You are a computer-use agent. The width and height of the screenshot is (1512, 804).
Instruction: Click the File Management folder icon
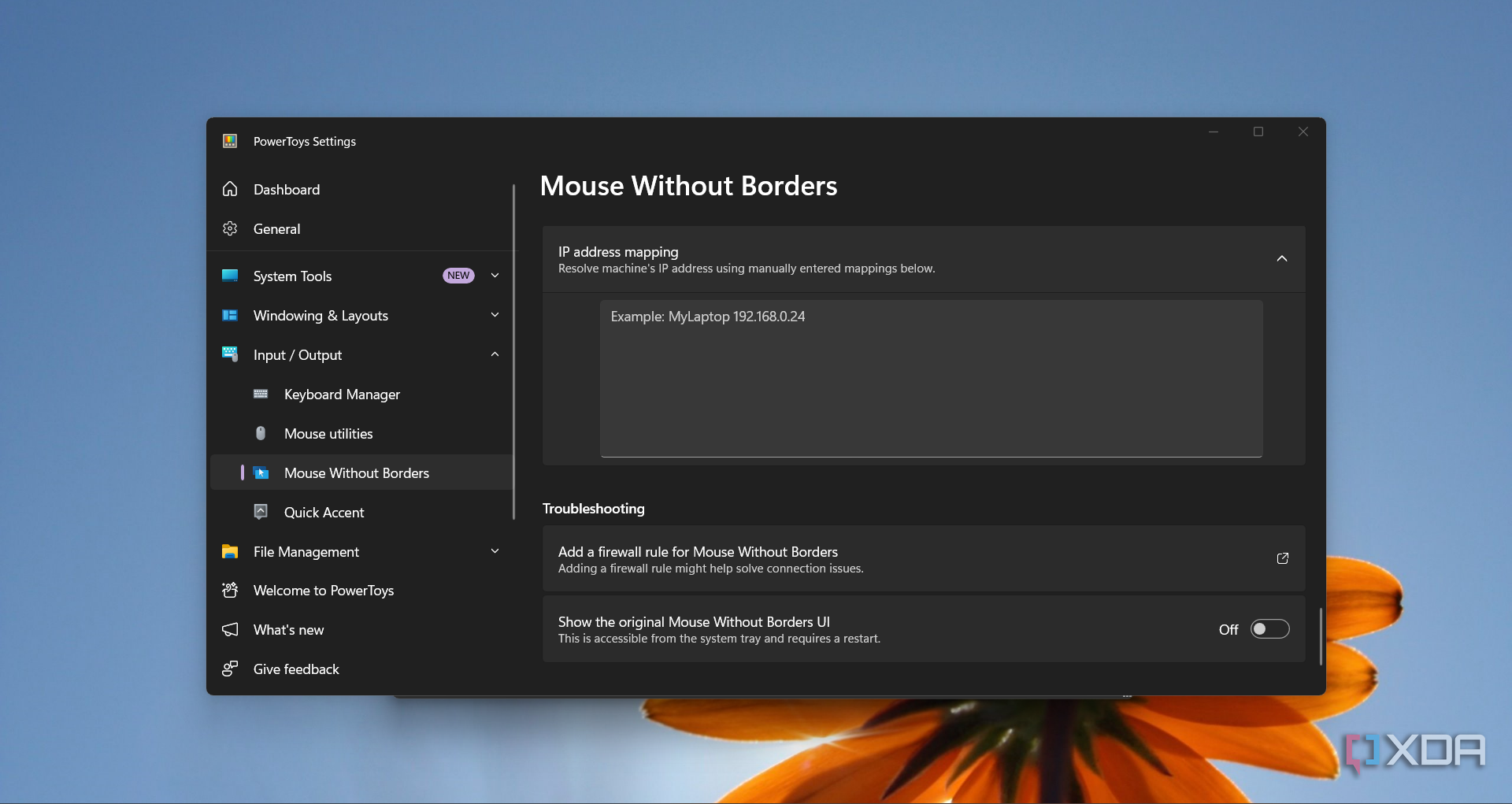click(x=230, y=551)
